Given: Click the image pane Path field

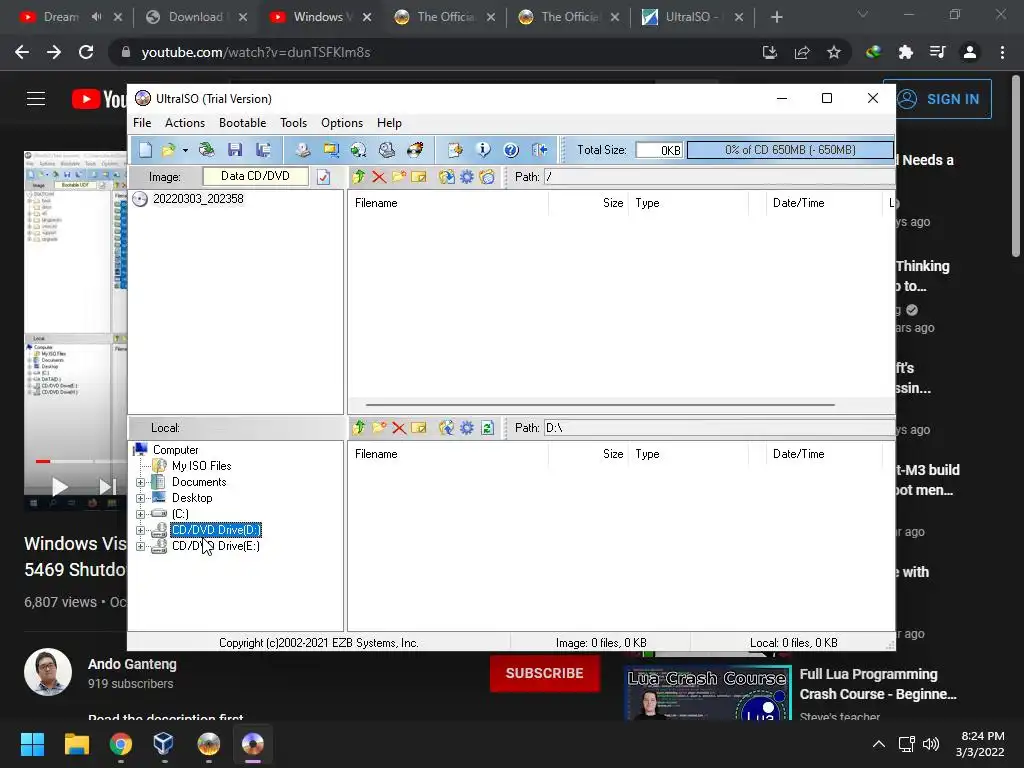Looking at the screenshot, I should click(720, 176).
